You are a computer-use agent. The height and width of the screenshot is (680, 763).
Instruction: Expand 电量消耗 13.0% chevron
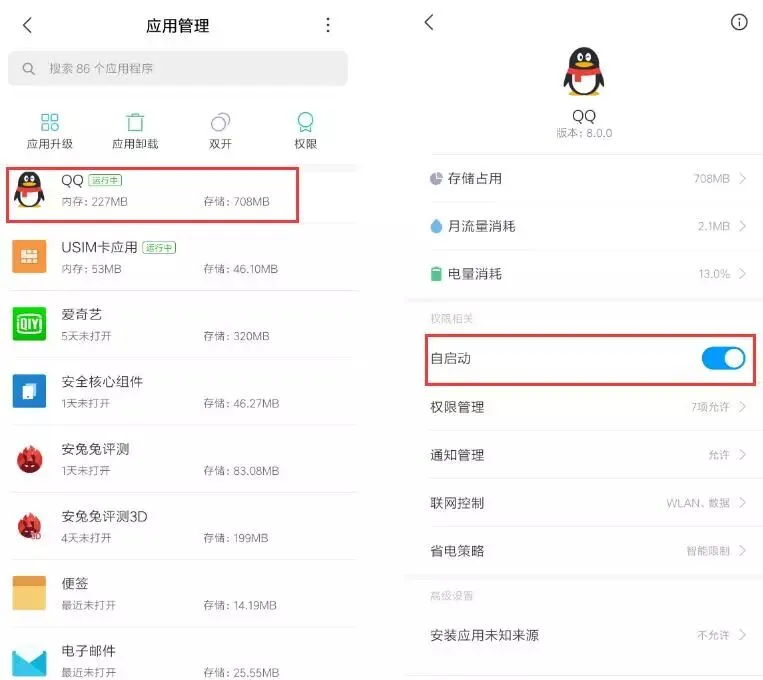coord(742,274)
